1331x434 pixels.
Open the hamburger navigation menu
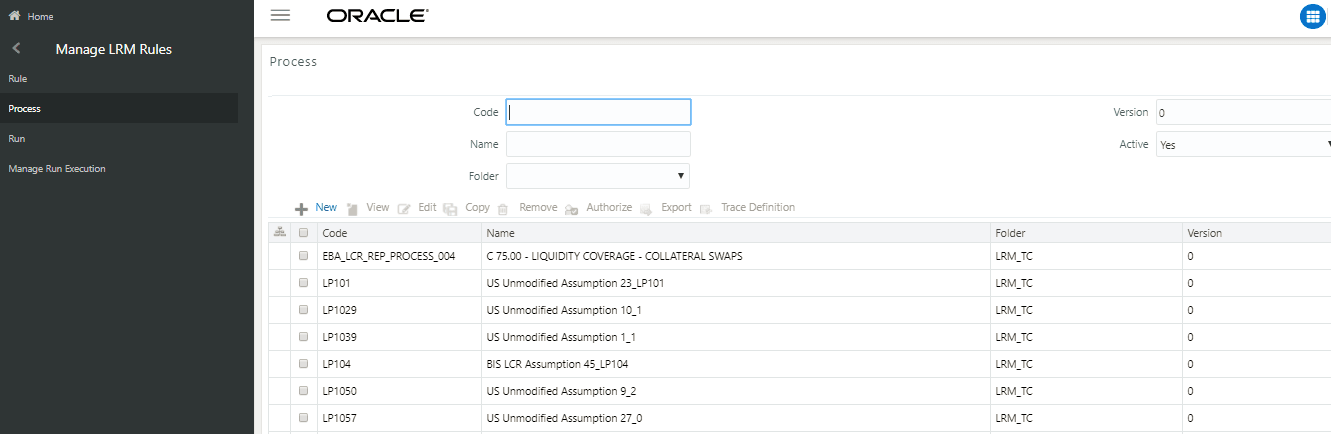280,15
